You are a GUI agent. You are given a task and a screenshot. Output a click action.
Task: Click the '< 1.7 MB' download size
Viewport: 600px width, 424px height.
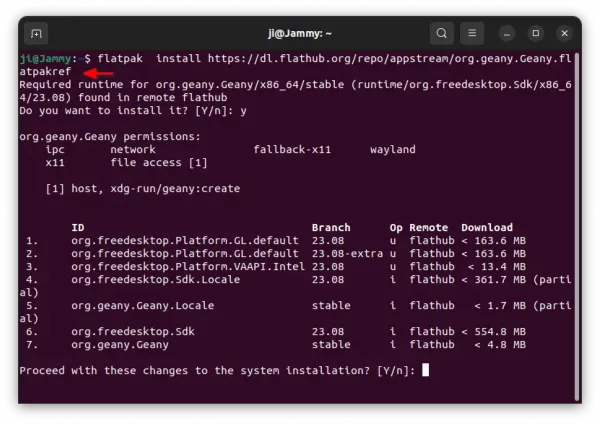(x=500, y=306)
